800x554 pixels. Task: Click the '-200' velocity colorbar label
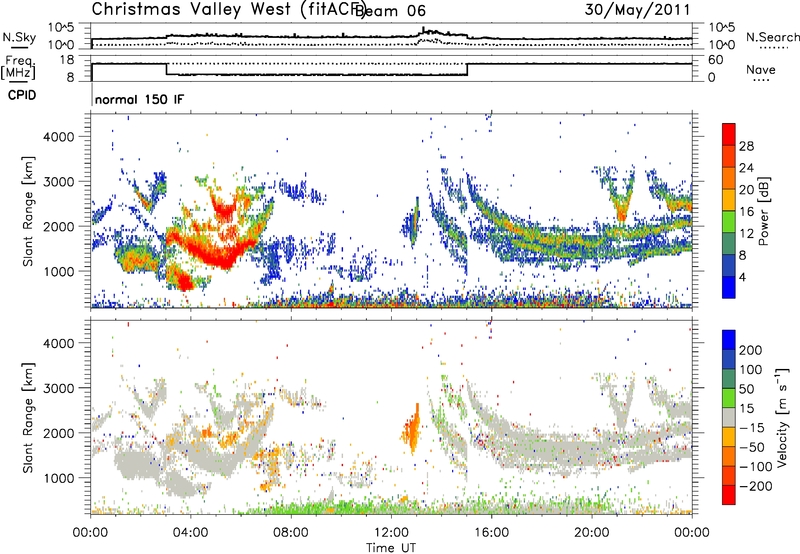(756, 486)
